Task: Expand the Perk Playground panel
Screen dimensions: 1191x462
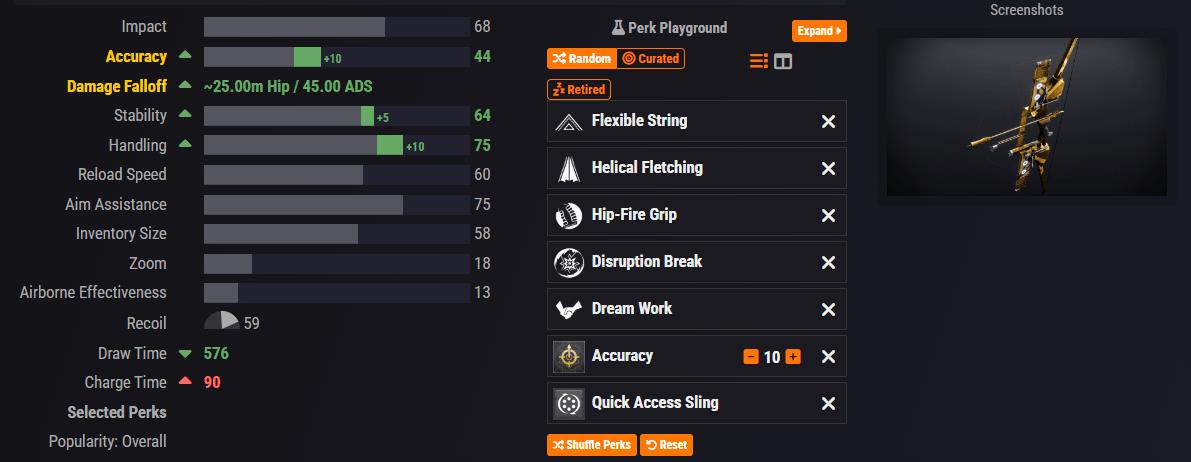Action: 819,31
